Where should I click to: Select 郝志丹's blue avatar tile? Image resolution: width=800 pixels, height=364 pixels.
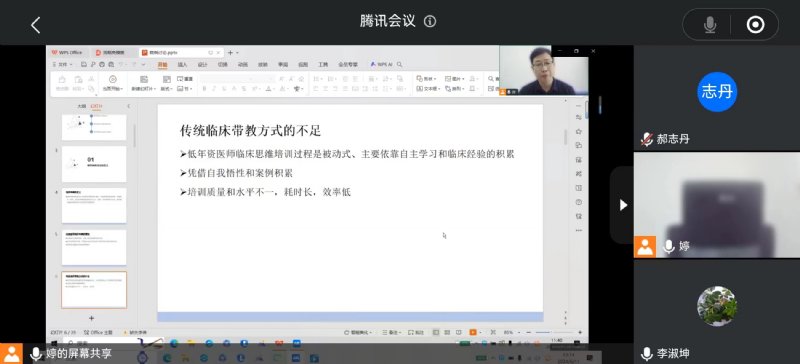717,91
